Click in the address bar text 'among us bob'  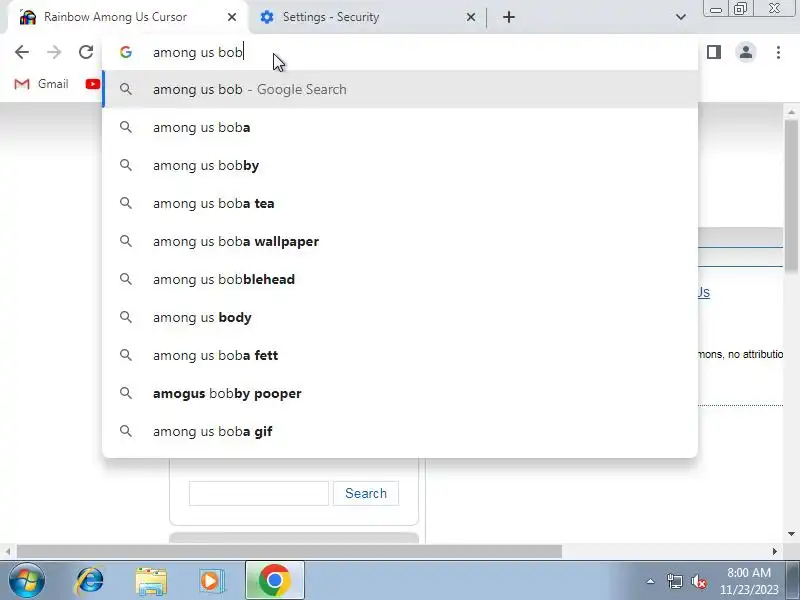[197, 52]
